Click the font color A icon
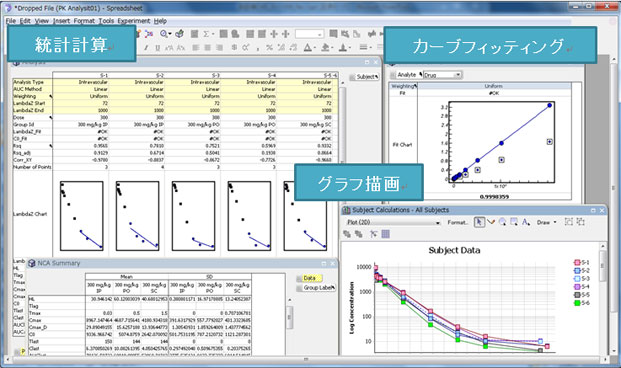 [307, 48]
